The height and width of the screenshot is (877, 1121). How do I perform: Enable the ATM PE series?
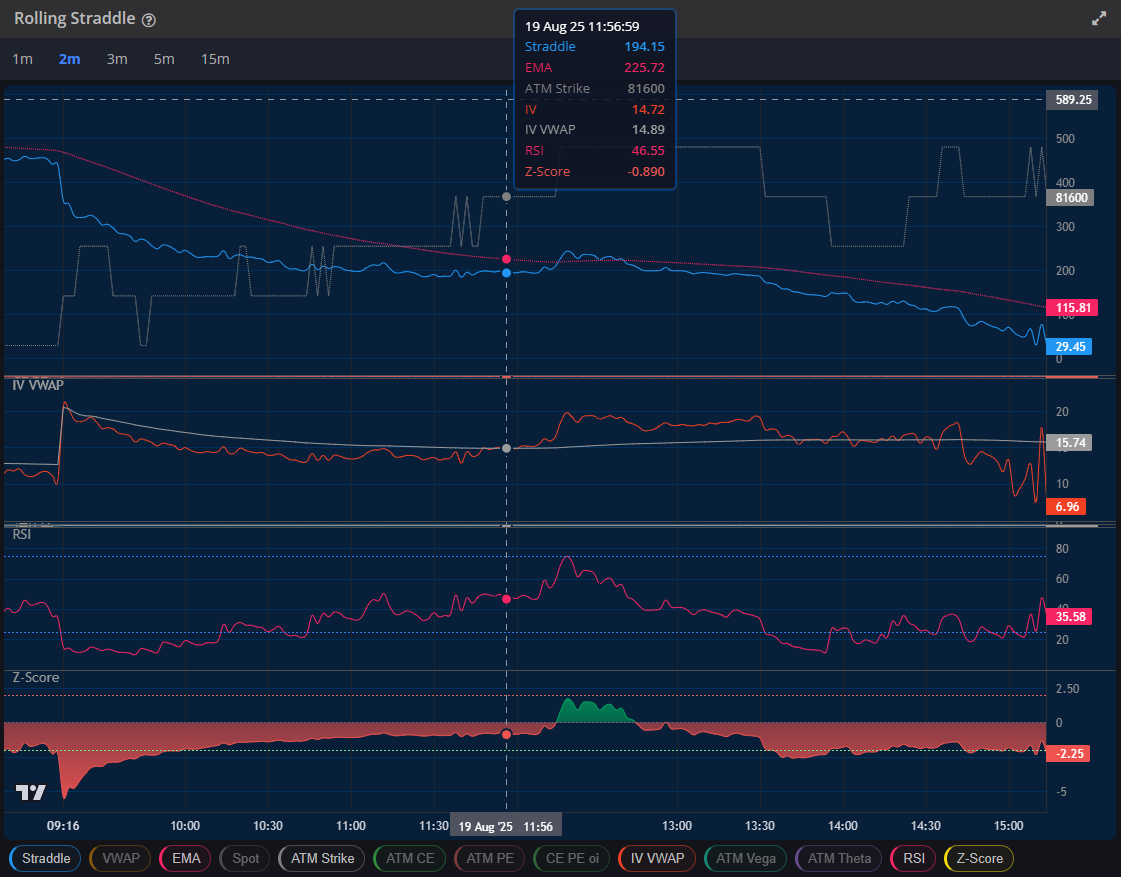[489, 858]
